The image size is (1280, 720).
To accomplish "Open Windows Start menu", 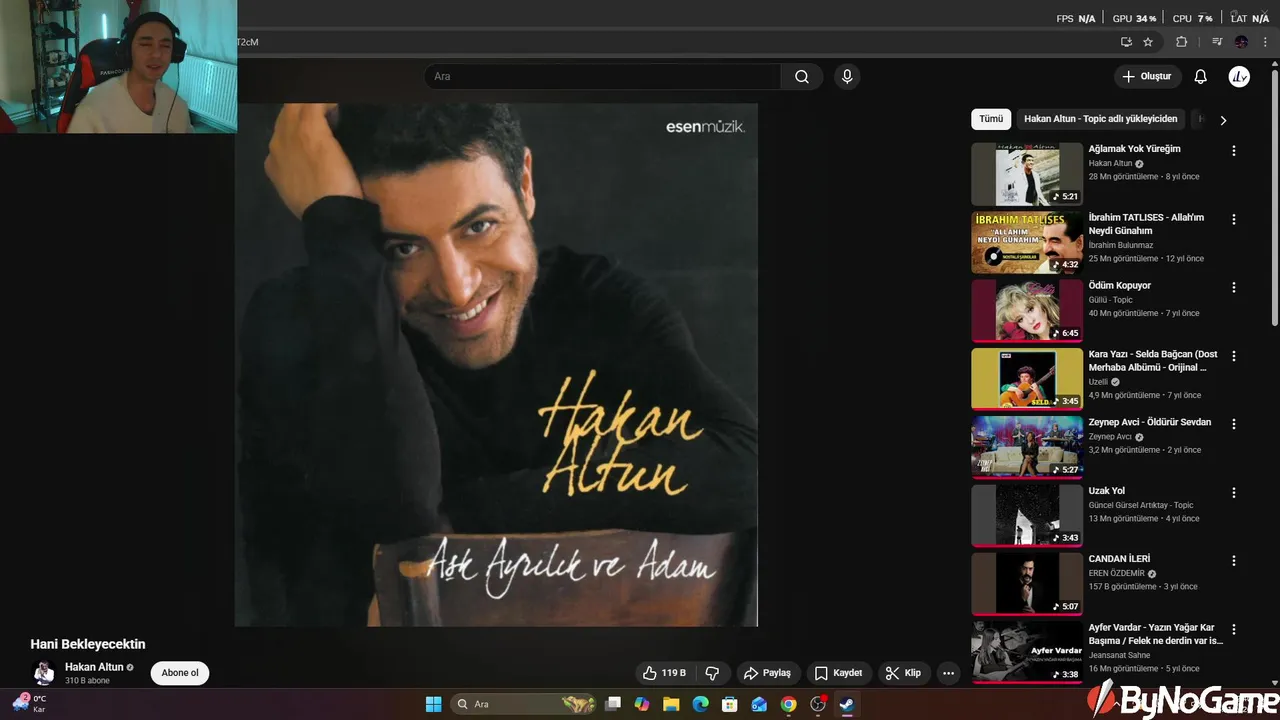I will coord(433,704).
